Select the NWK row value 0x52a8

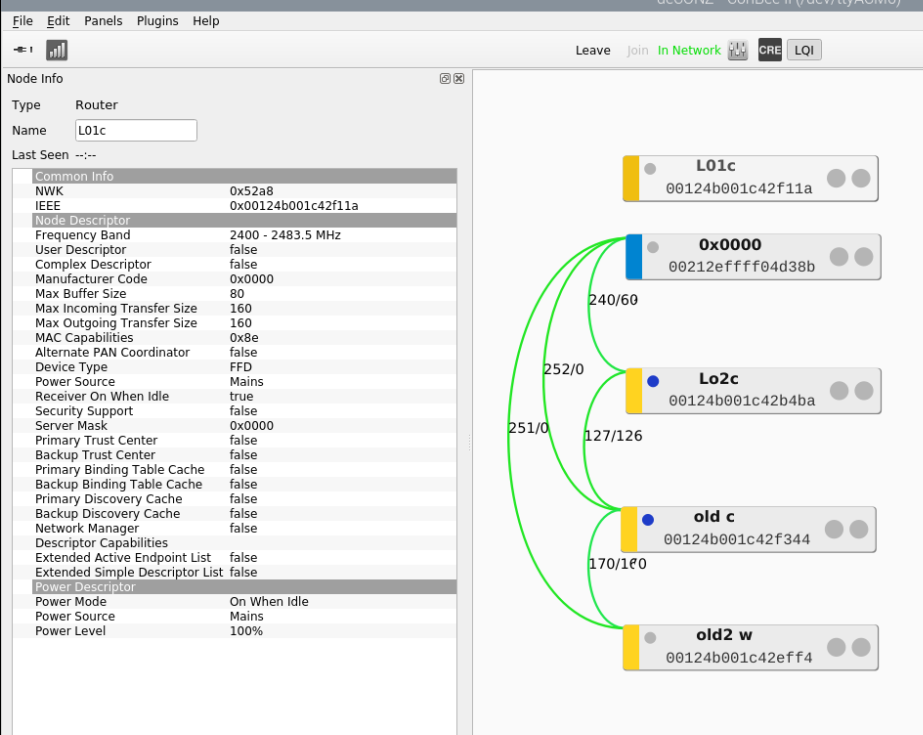[251, 191]
